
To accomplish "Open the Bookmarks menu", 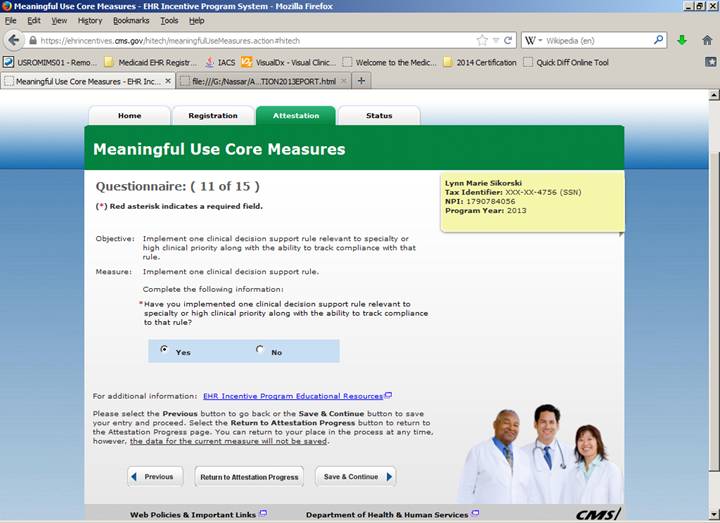I will pos(130,20).
